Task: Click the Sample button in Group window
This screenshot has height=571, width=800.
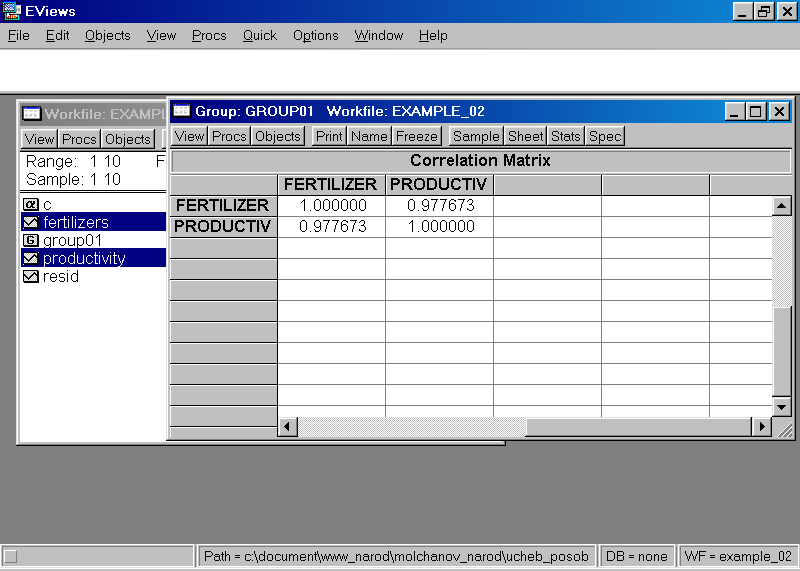Action: (476, 136)
